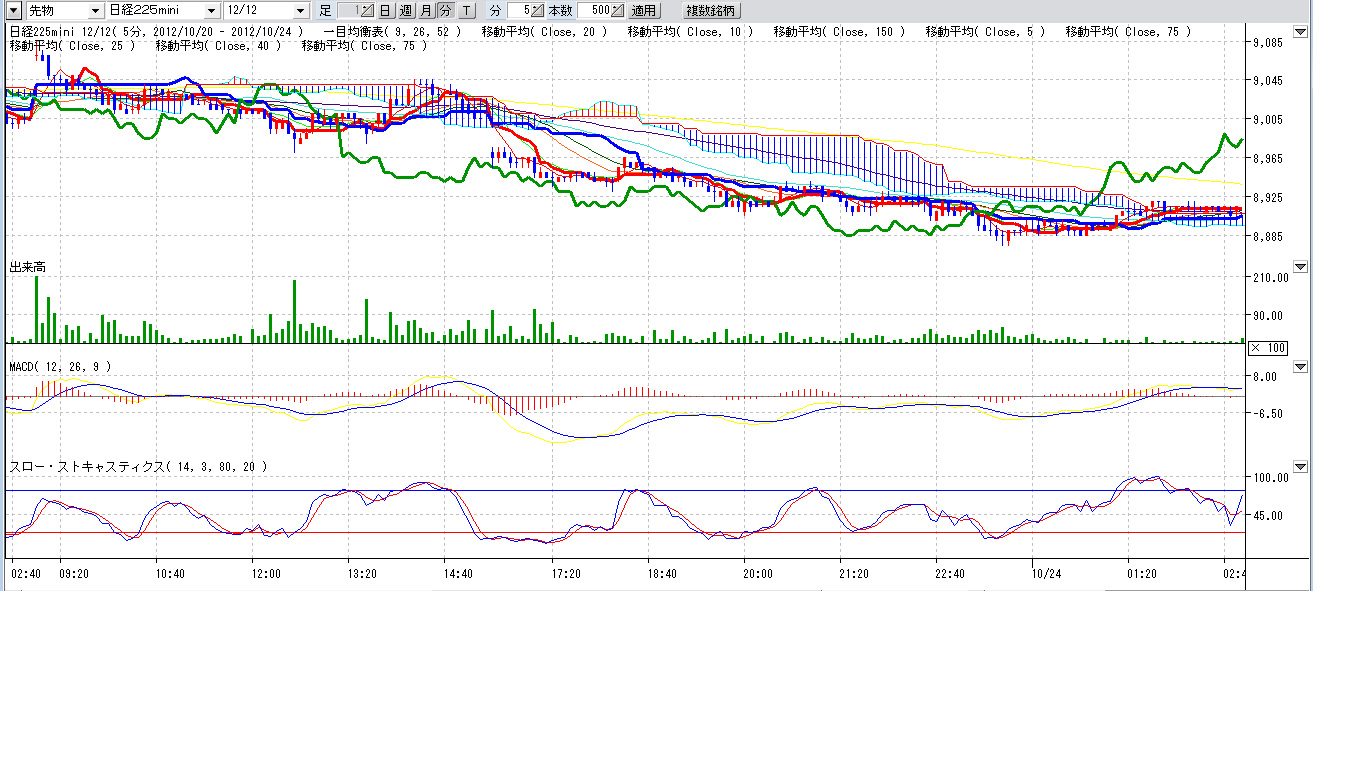Open the price chart panel options arrow
The height and width of the screenshot is (768, 1366).
[x=1300, y=32]
